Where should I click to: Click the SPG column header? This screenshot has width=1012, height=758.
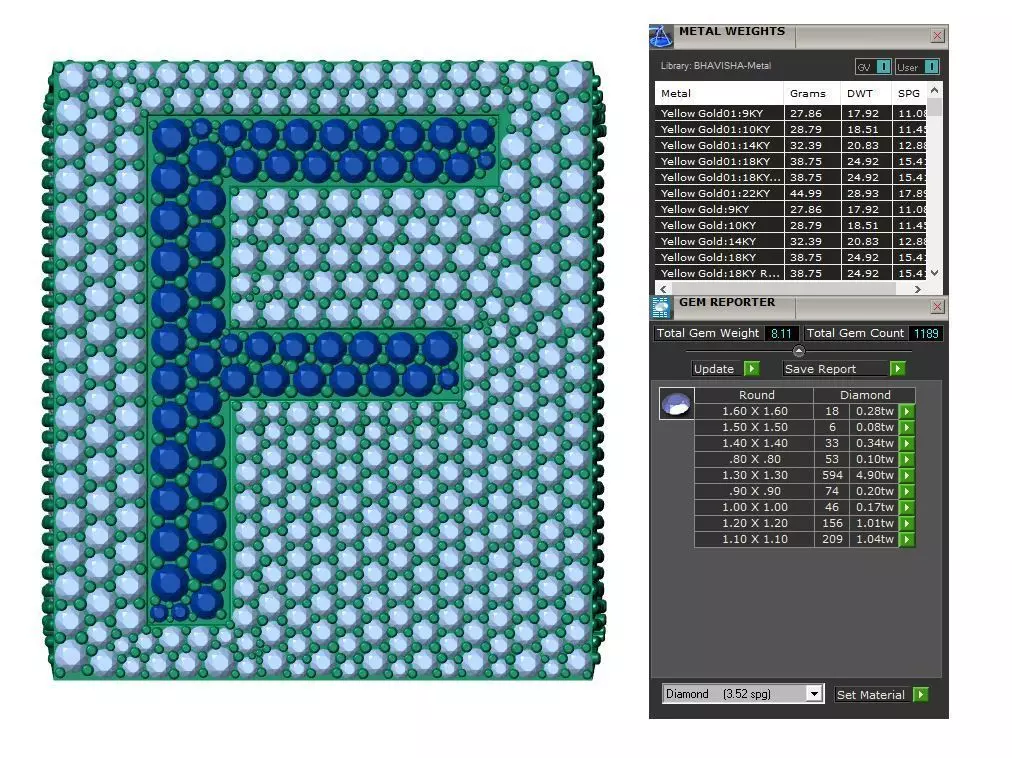pos(909,94)
